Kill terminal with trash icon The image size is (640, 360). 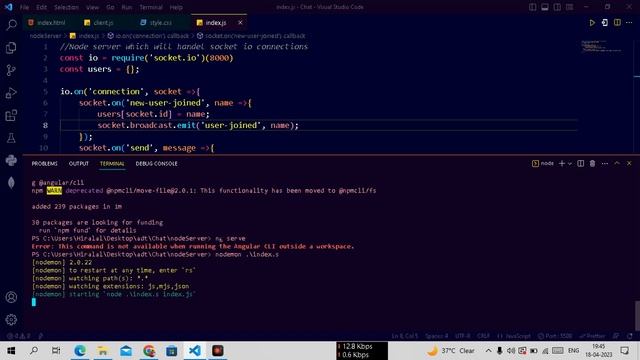tap(592, 163)
